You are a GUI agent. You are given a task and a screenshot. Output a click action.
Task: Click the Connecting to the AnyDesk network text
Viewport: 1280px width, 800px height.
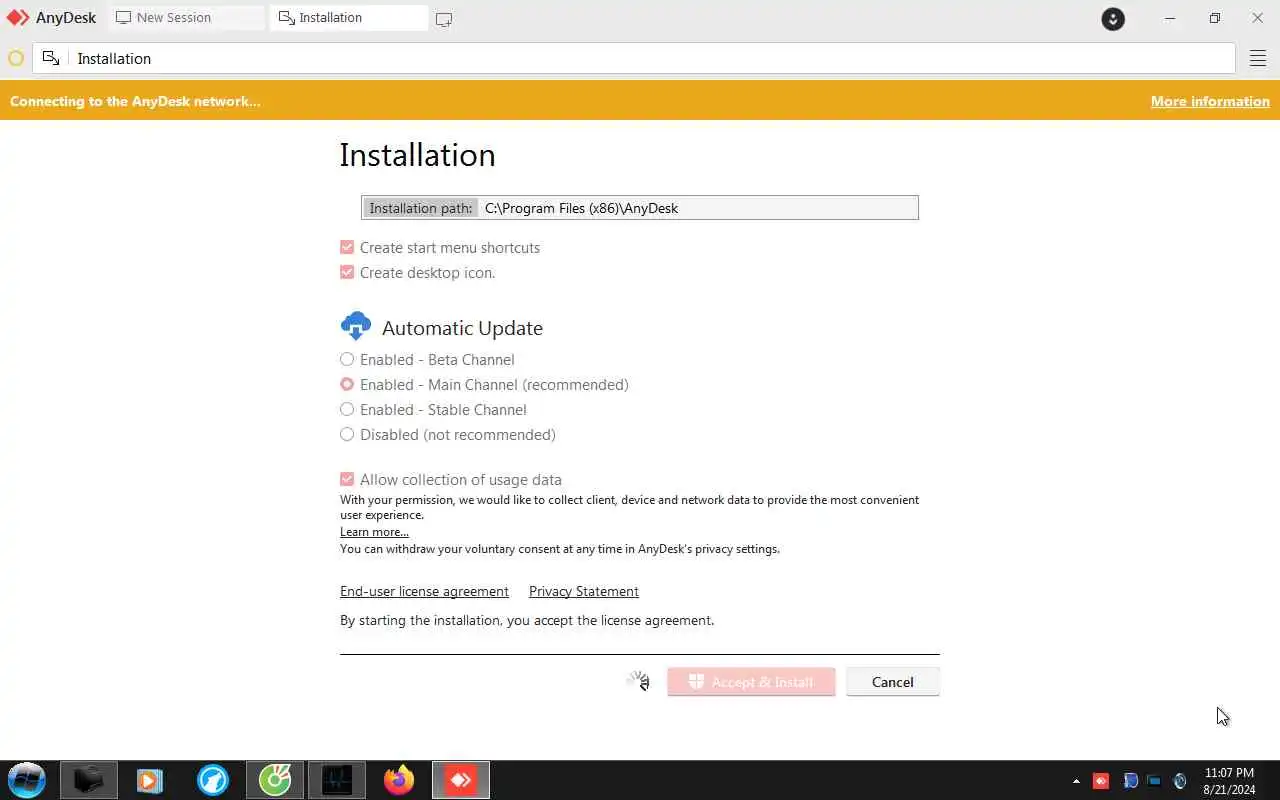[x=135, y=101]
